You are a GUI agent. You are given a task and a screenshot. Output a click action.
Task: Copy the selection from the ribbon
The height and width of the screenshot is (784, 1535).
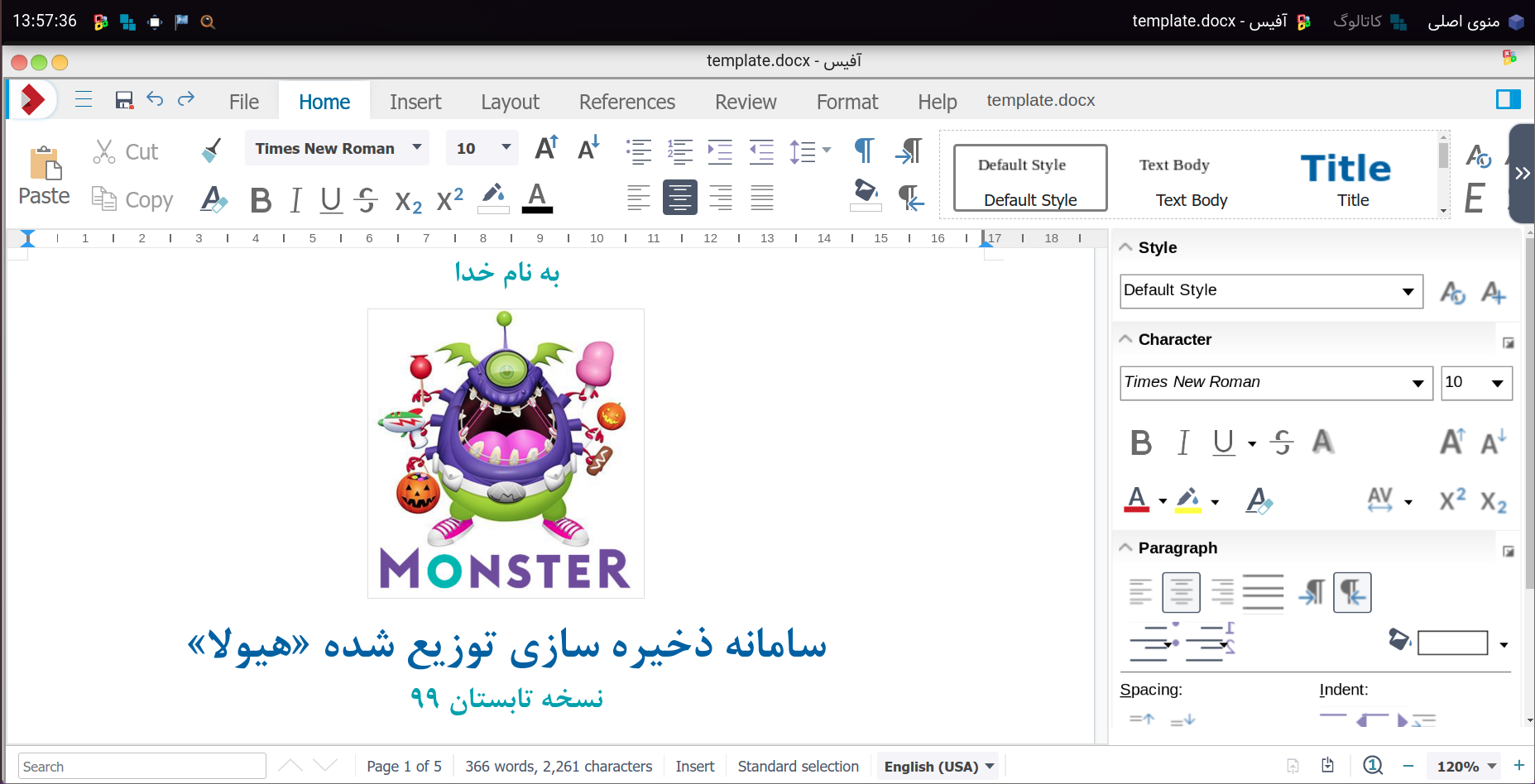132,199
